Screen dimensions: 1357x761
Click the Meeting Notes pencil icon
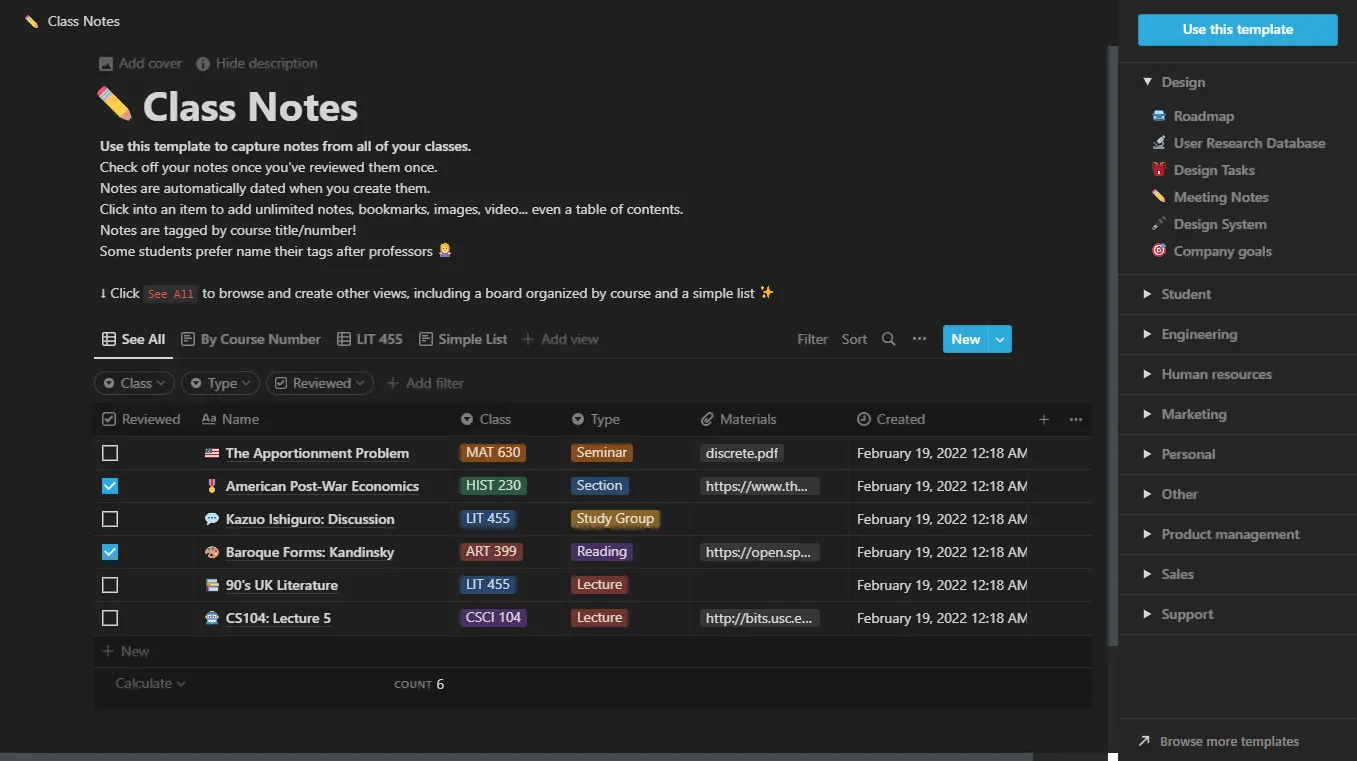click(x=1159, y=197)
